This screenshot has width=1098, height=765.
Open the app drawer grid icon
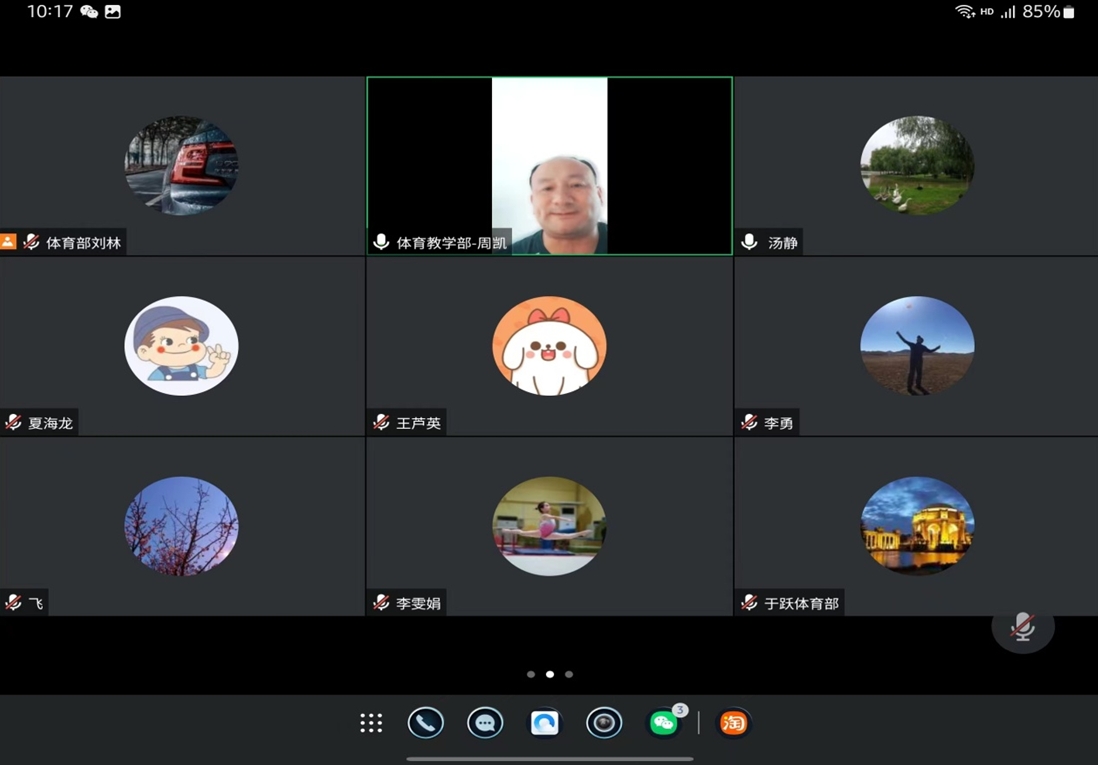coord(371,723)
